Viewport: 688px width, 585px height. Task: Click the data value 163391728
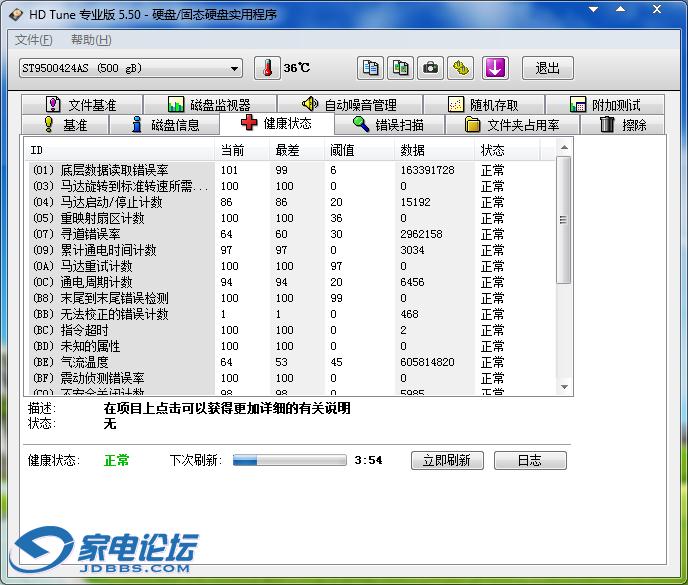tap(427, 170)
